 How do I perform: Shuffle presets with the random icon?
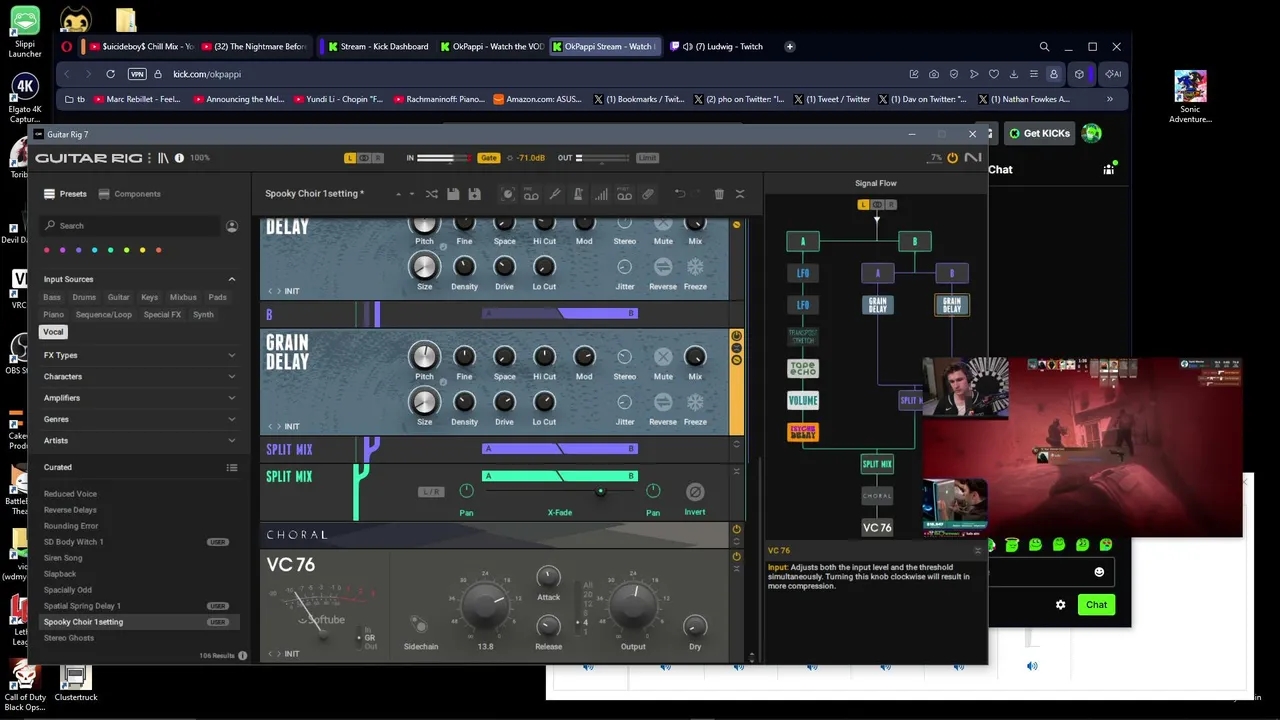click(431, 194)
